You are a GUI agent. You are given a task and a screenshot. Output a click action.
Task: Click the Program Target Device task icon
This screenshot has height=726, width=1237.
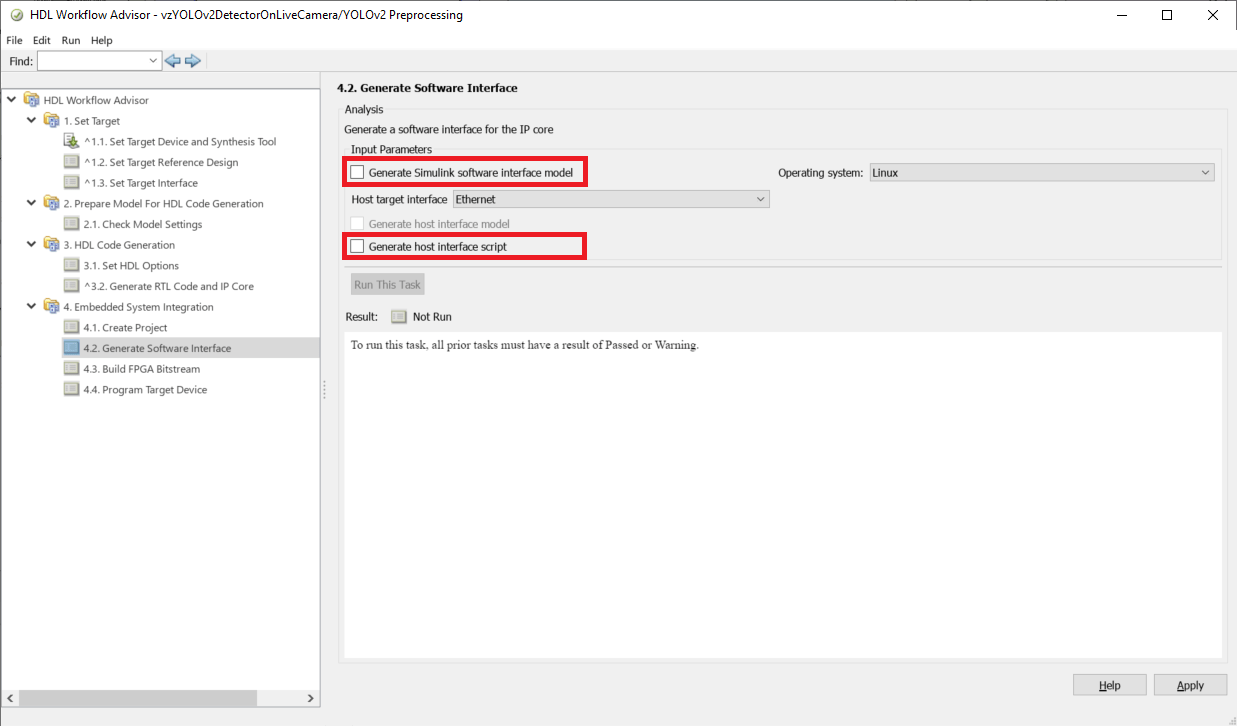(71, 389)
